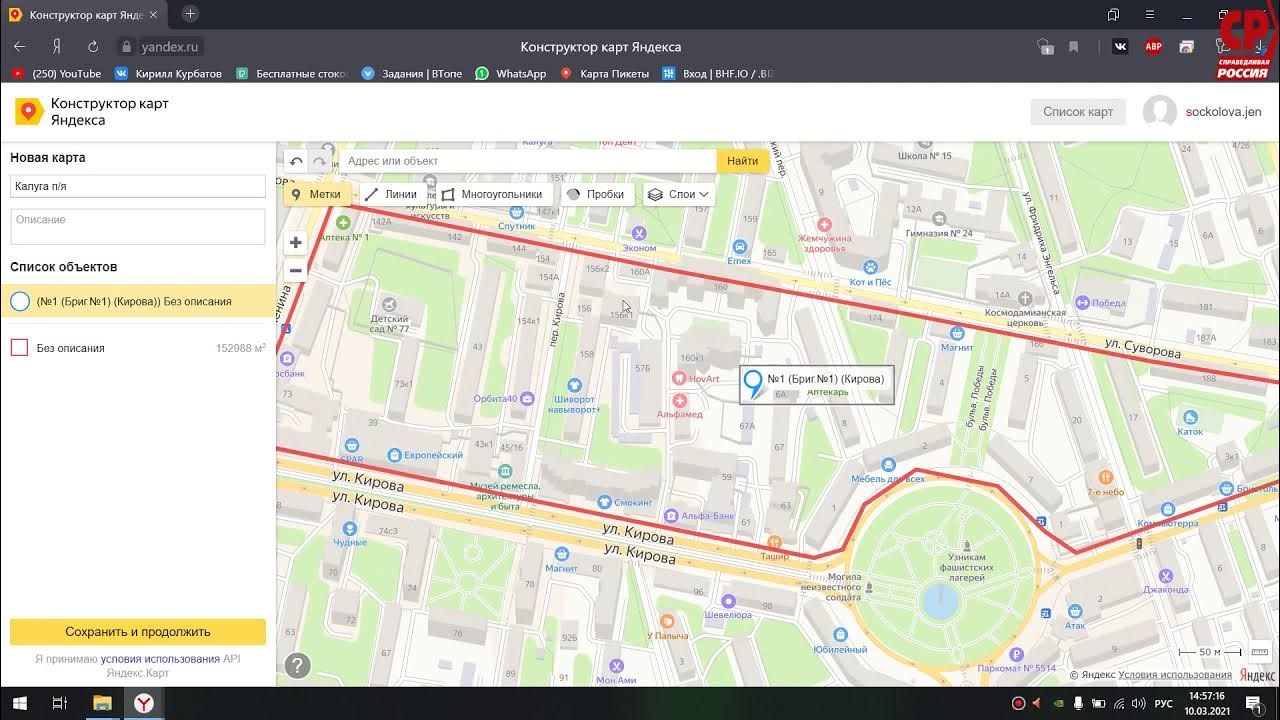Screen dimensions: 1280x720
Task: Click the sockolova.jen username
Action: tap(1223, 112)
